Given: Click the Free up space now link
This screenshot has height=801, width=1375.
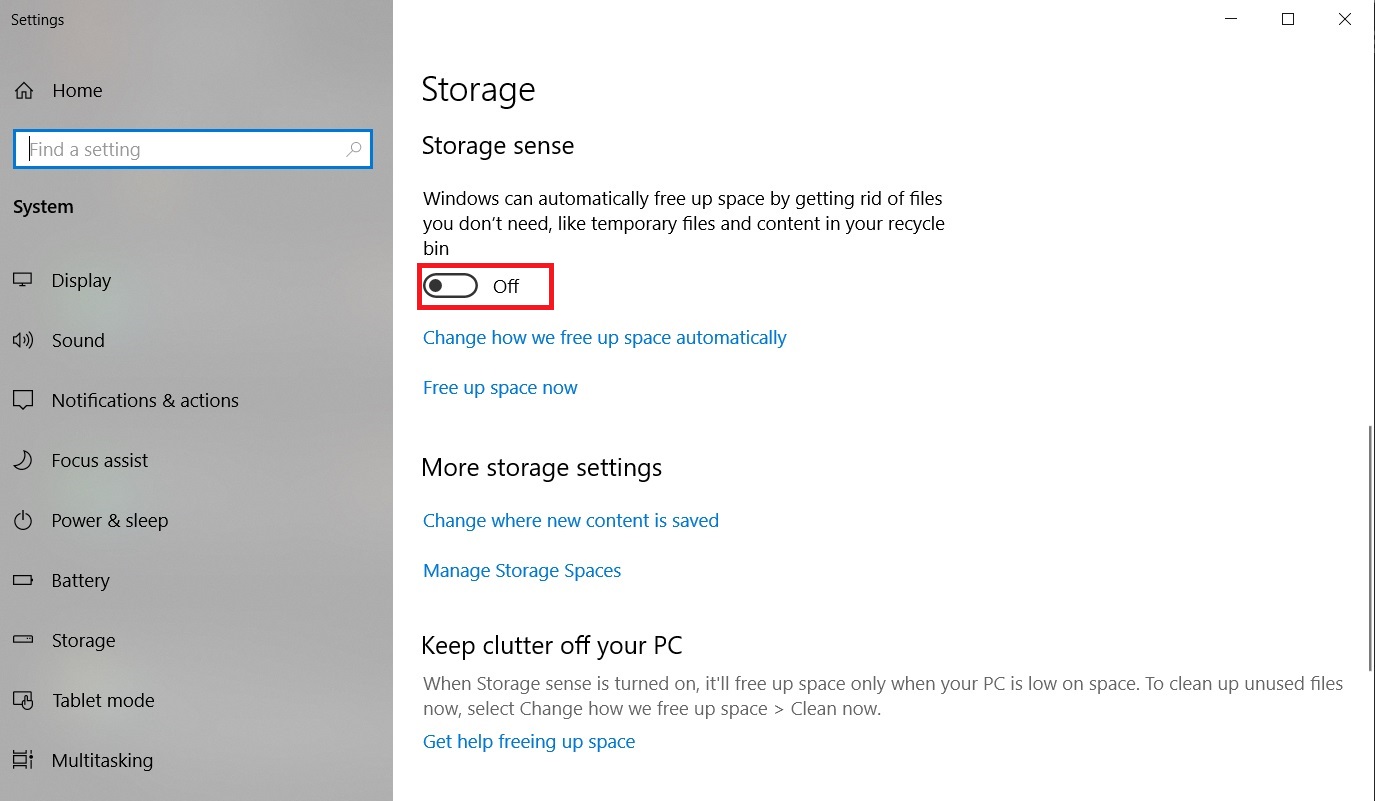Looking at the screenshot, I should pyautogui.click(x=500, y=388).
